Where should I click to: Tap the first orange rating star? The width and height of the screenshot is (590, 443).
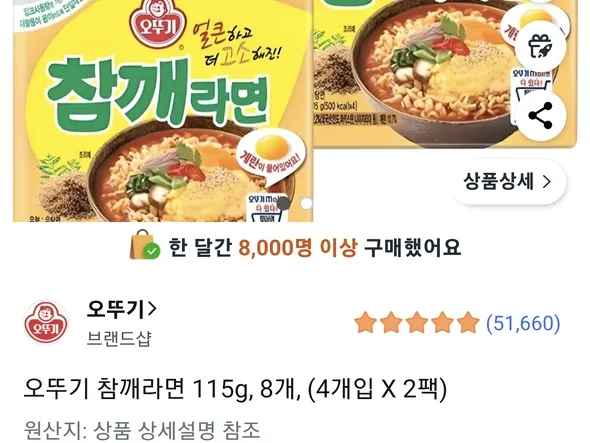tap(366, 323)
